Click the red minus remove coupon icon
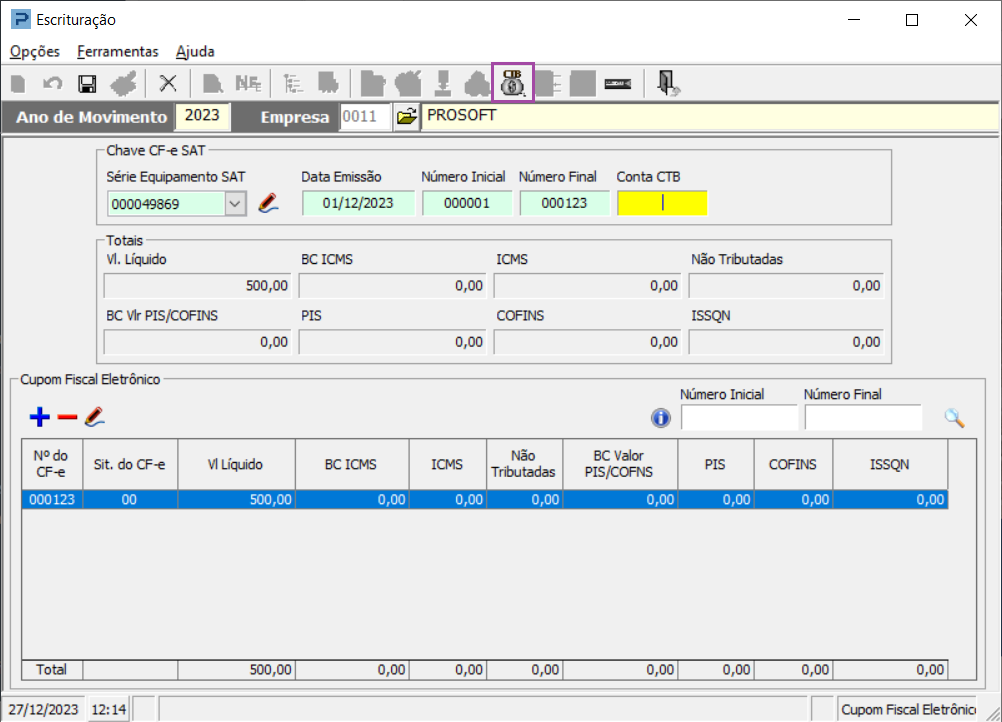The height and width of the screenshot is (722, 1002). 67,417
